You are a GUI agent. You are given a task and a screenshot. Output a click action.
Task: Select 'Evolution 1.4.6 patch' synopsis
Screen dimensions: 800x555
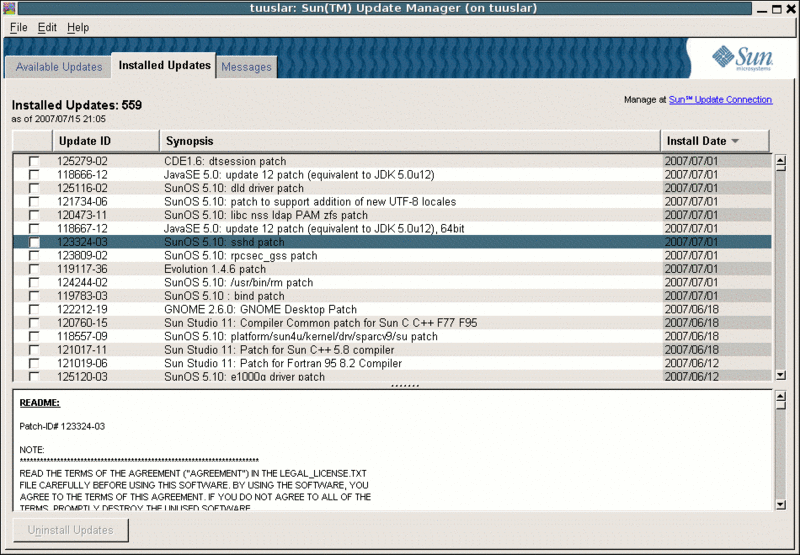pos(215,269)
